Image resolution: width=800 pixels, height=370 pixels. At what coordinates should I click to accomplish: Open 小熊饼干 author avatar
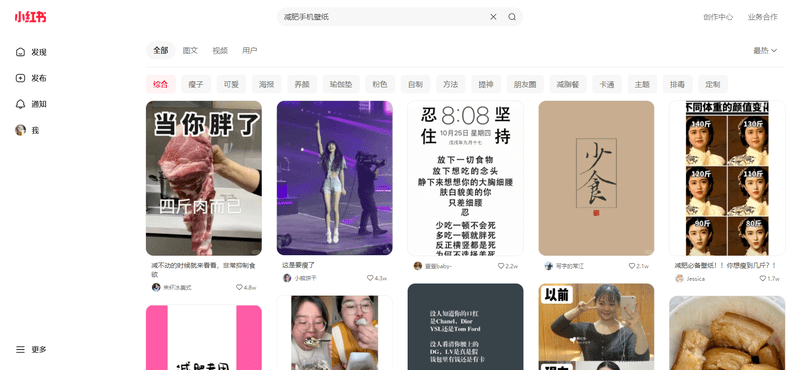(x=287, y=278)
